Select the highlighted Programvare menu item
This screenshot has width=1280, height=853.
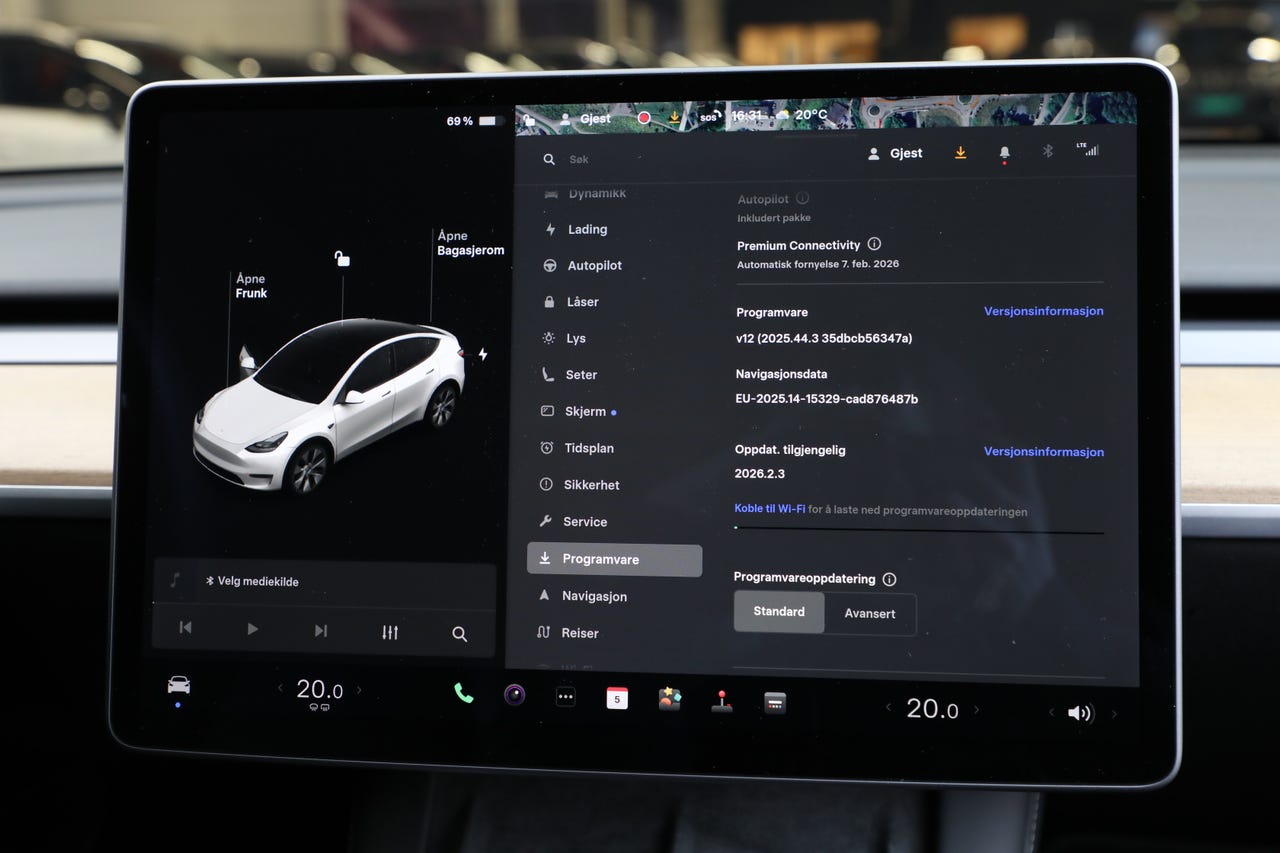pos(614,560)
